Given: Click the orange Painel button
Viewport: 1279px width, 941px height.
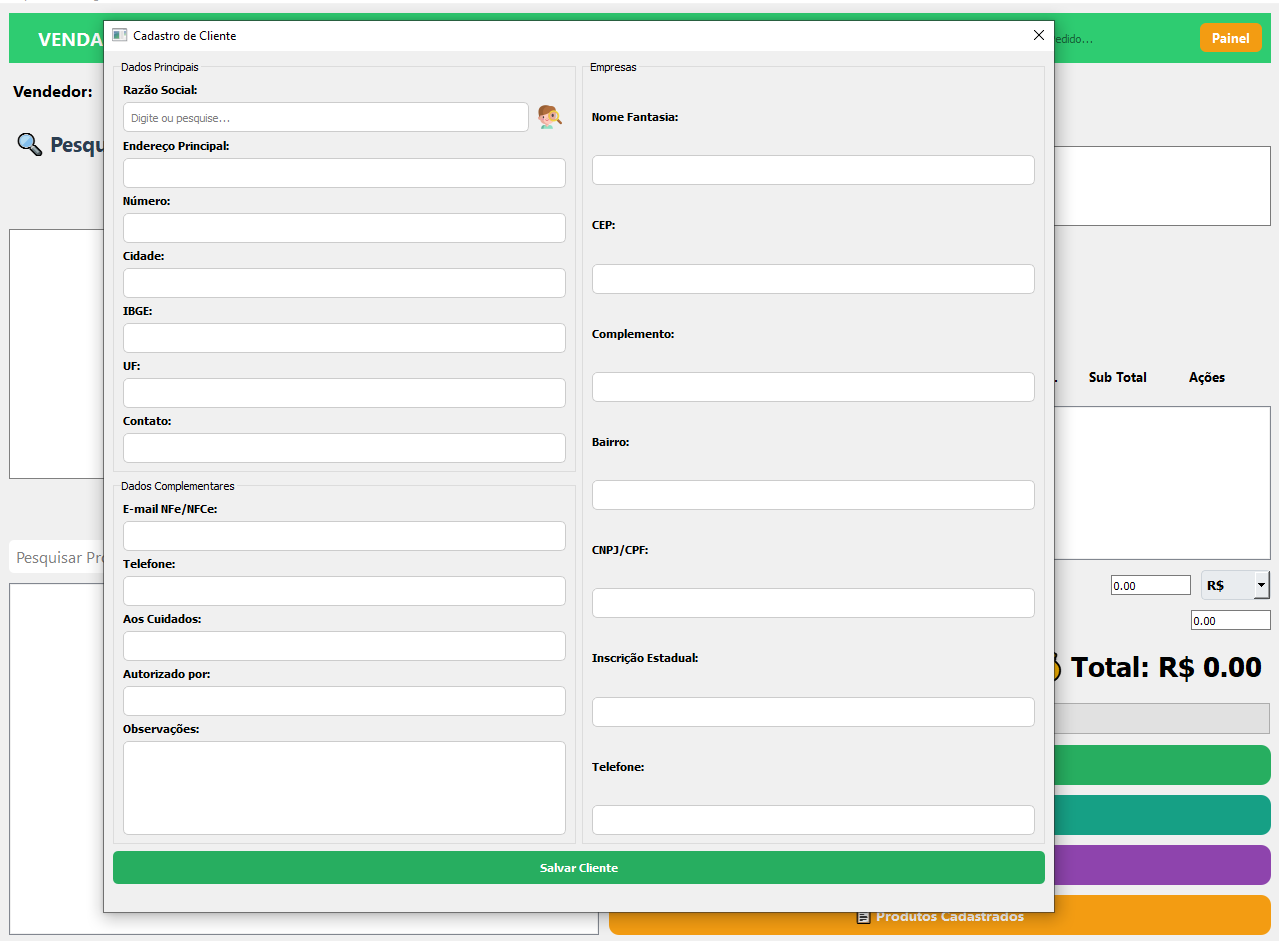Looking at the screenshot, I should point(1230,38).
